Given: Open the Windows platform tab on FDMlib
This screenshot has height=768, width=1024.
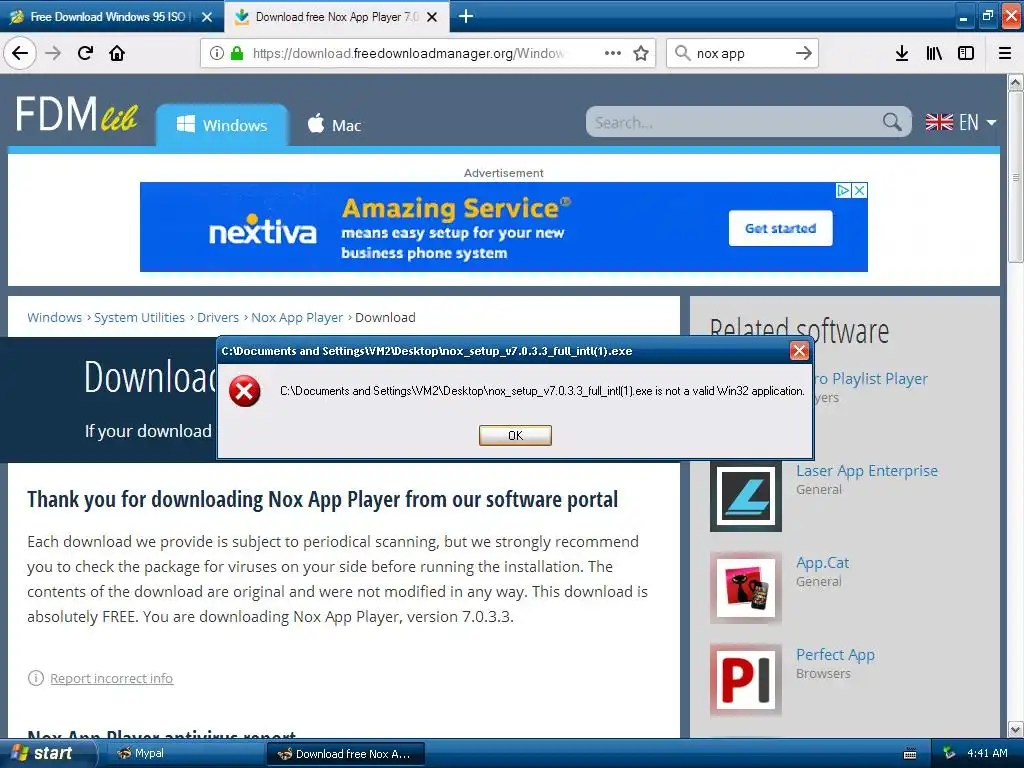Looking at the screenshot, I should click(222, 125).
